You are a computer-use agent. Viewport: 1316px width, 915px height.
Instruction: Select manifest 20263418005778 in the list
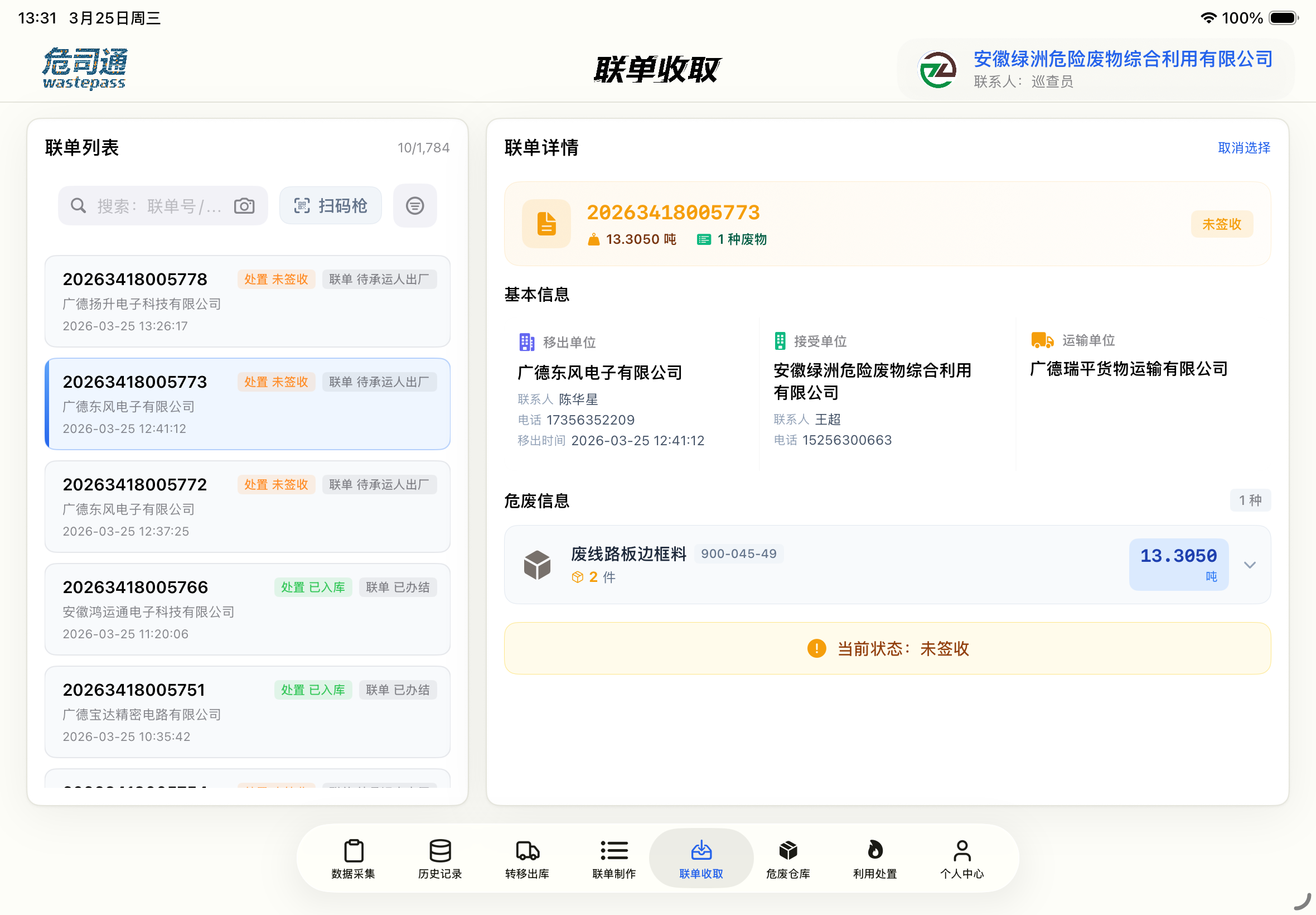click(x=248, y=302)
